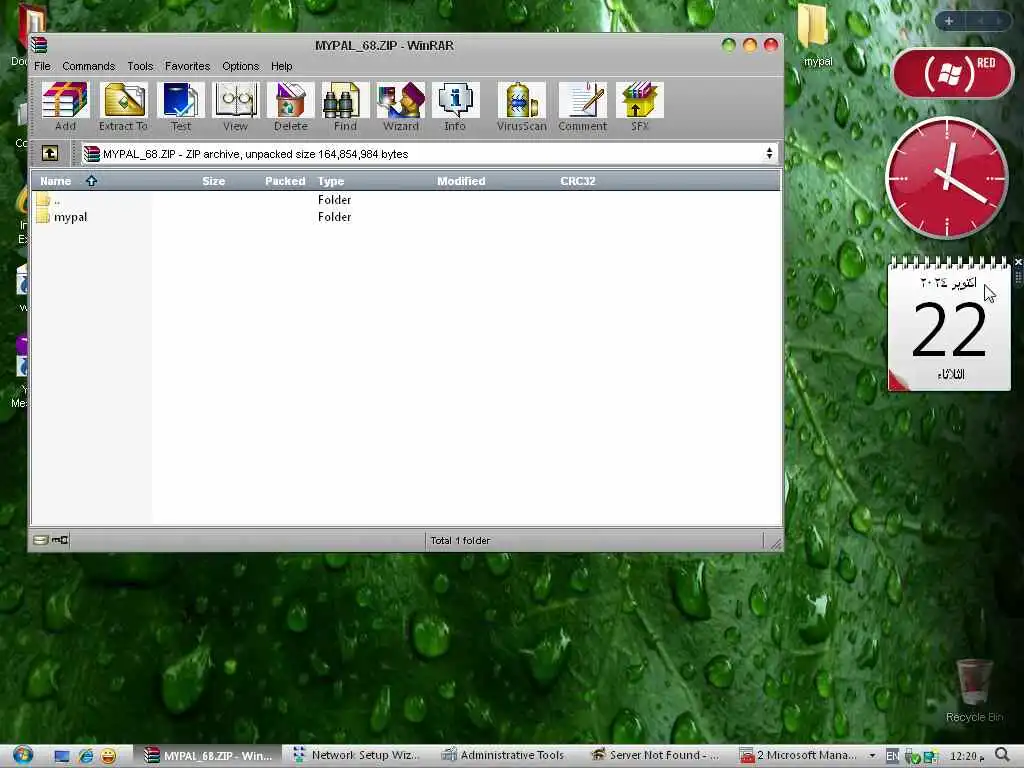This screenshot has height=768, width=1024.
Task: Switch to Network Setup Wizard taskbar button
Action: coord(357,756)
